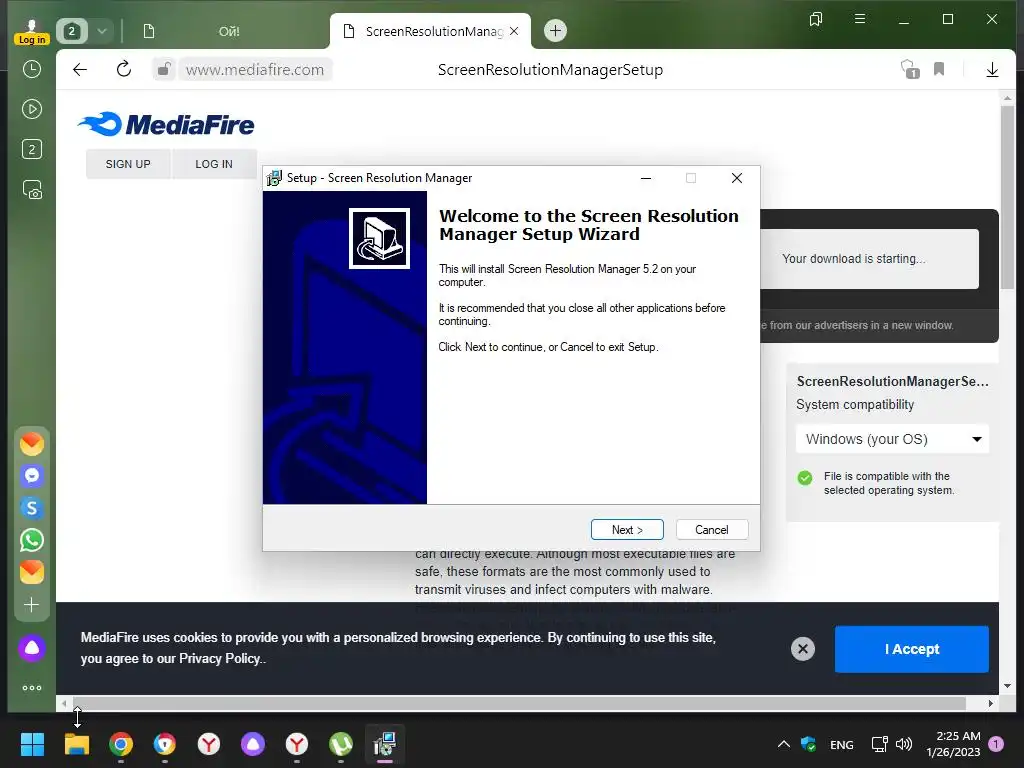Click the page vertical scrollbar thumb
Viewport: 1024px width, 768px height.
click(1008, 196)
